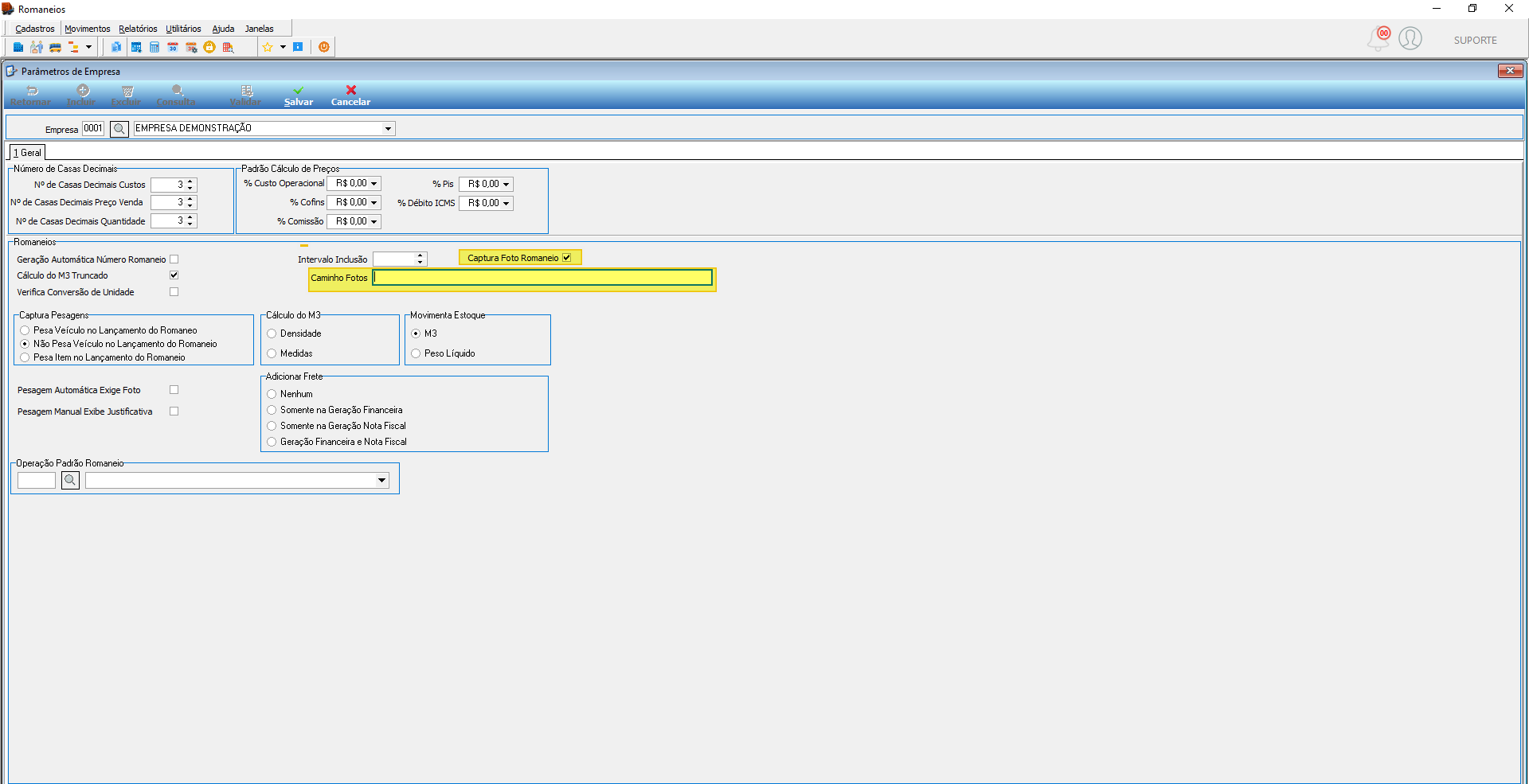Screen dimensions: 1529x784
Task: Select Nenhum in Adicionar Frete
Action: pyautogui.click(x=272, y=394)
